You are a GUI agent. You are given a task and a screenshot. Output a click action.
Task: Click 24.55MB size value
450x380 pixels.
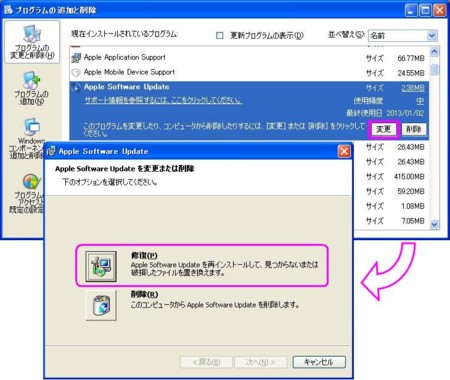411,73
